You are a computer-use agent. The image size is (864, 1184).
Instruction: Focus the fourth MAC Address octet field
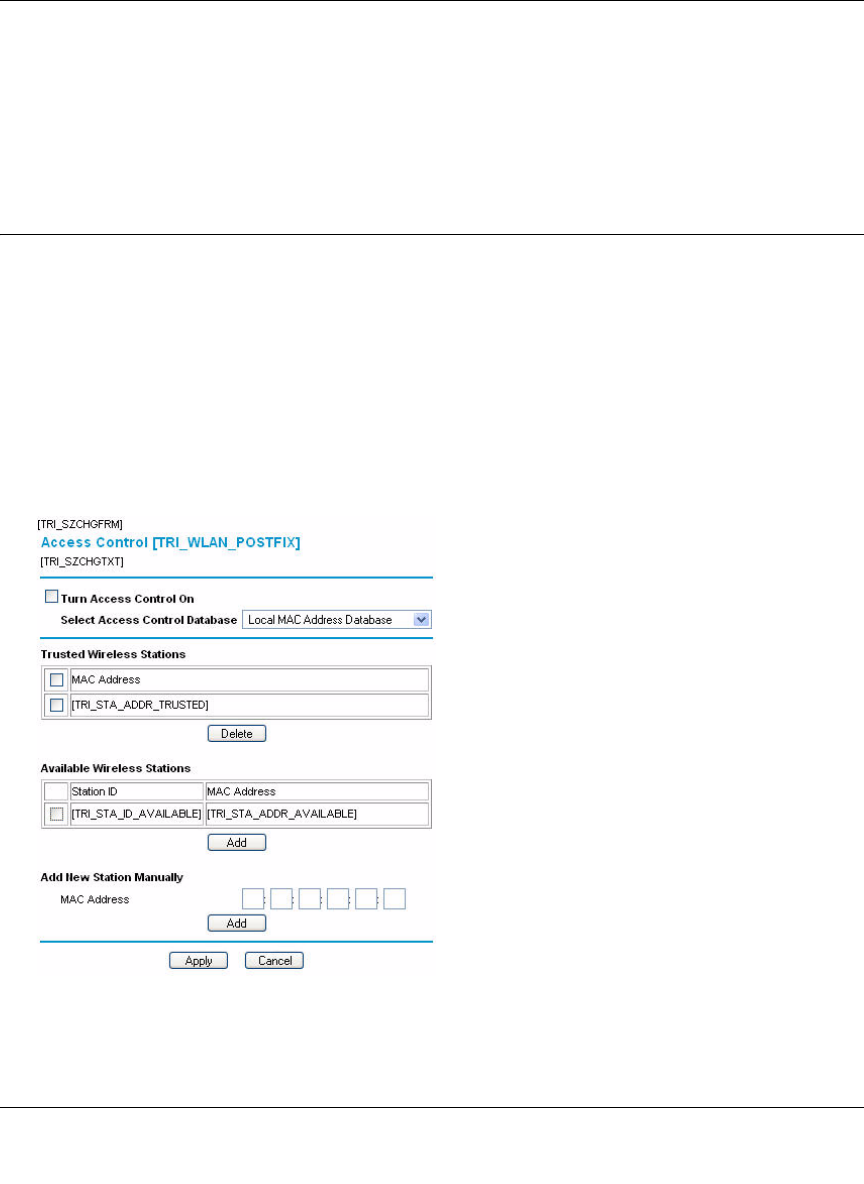click(338, 899)
